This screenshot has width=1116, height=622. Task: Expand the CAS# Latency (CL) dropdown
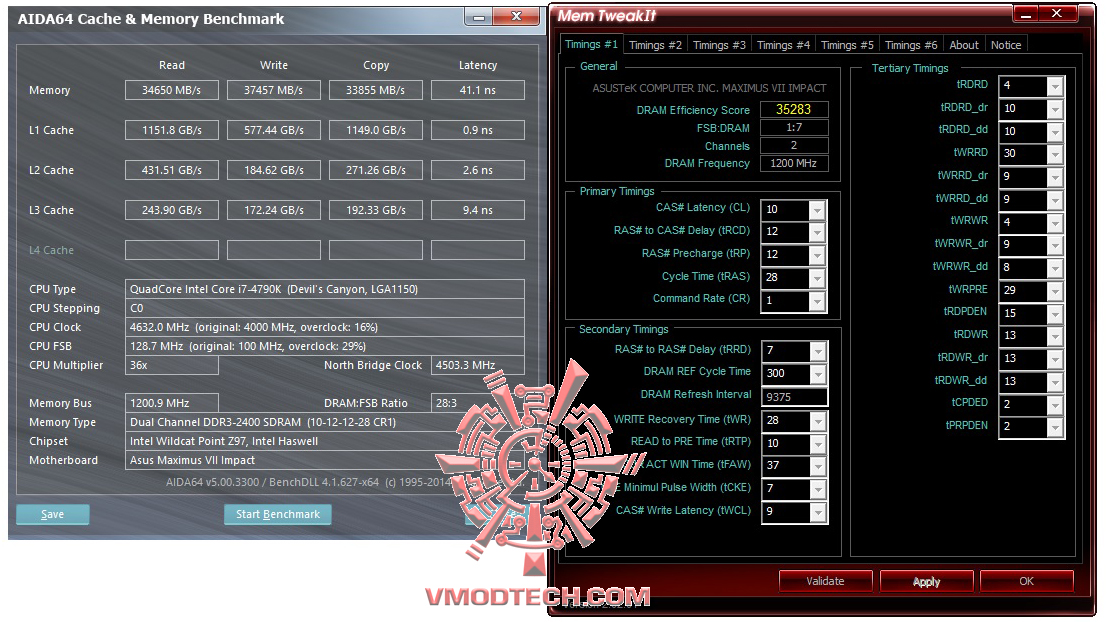[x=817, y=210]
